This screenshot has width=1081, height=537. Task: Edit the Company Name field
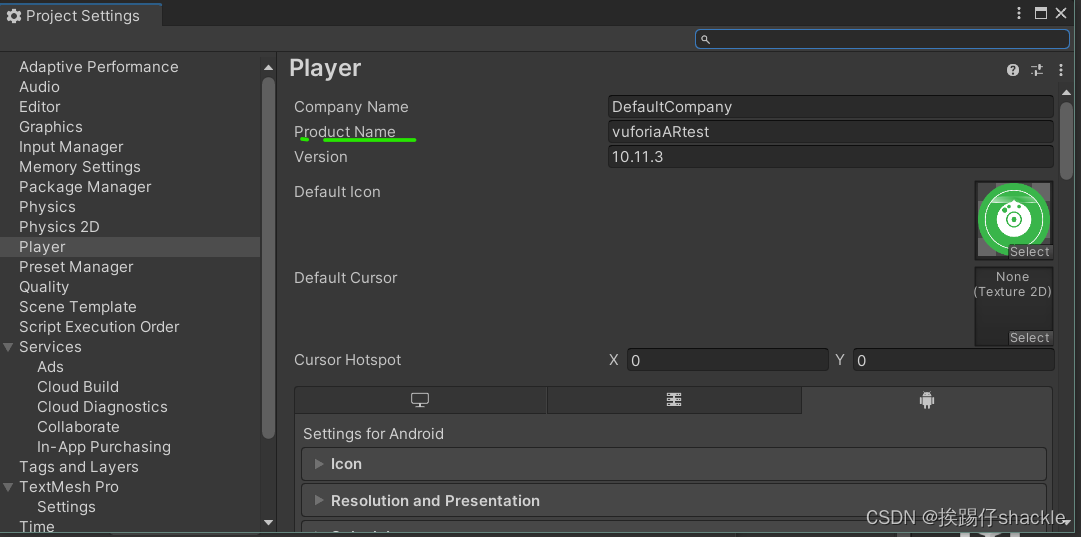pyautogui.click(x=831, y=107)
